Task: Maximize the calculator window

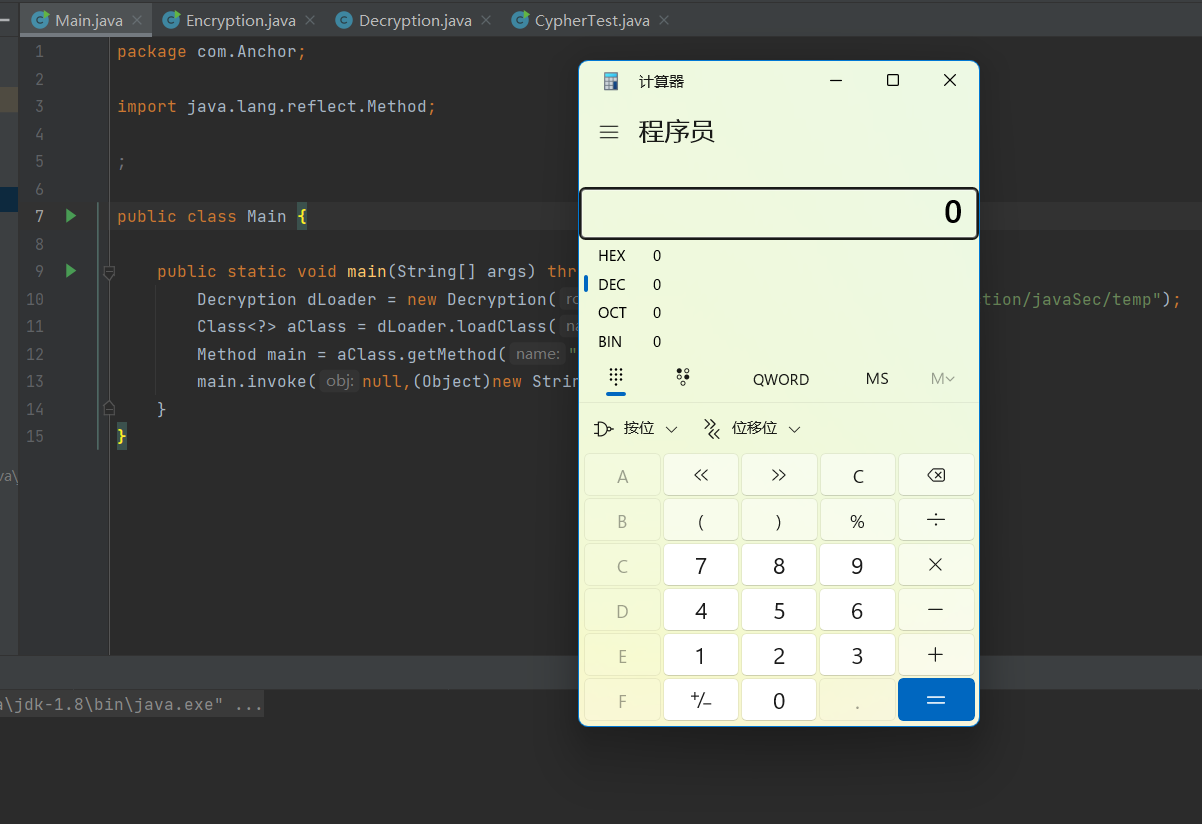Action: tap(893, 81)
